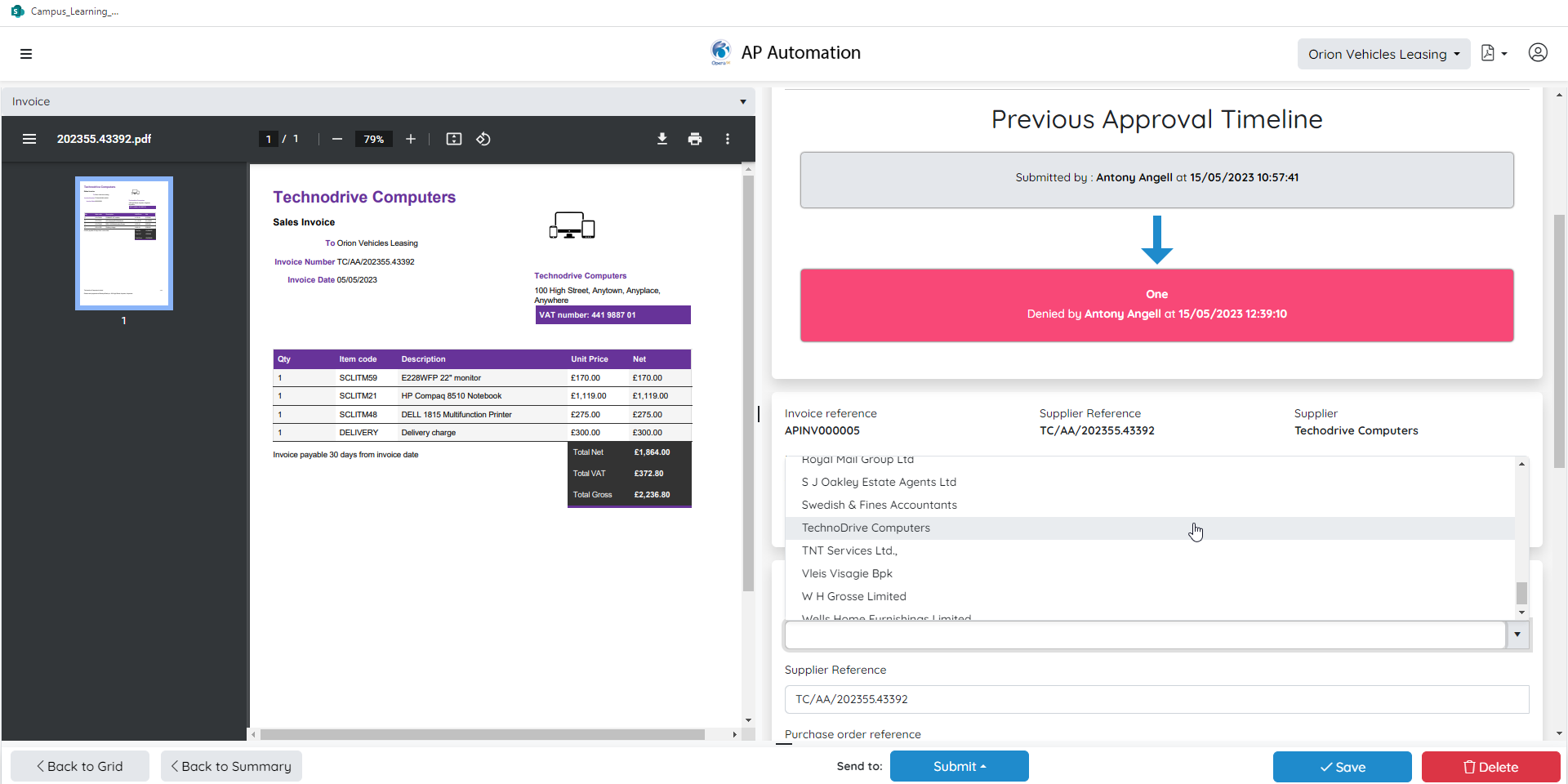Click the computer devices logo on invoice
Image resolution: width=1568 pixels, height=784 pixels.
tap(572, 225)
